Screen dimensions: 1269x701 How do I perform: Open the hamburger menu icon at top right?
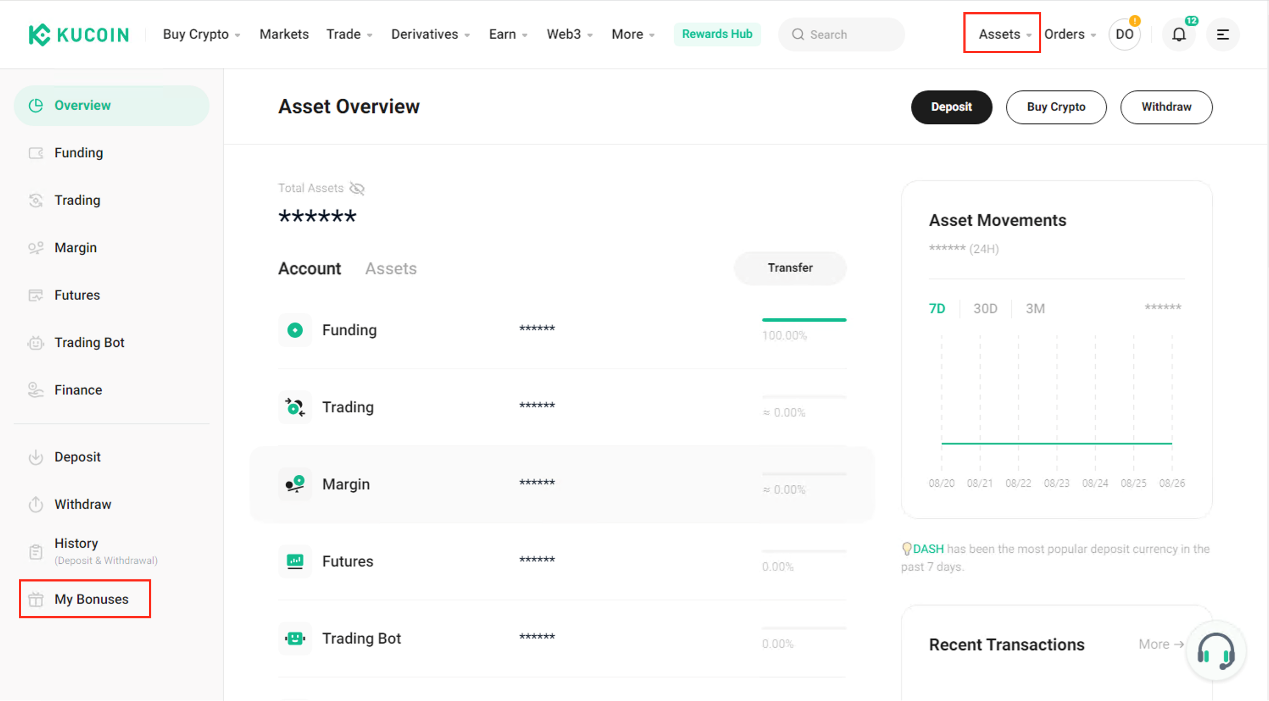(x=1223, y=34)
